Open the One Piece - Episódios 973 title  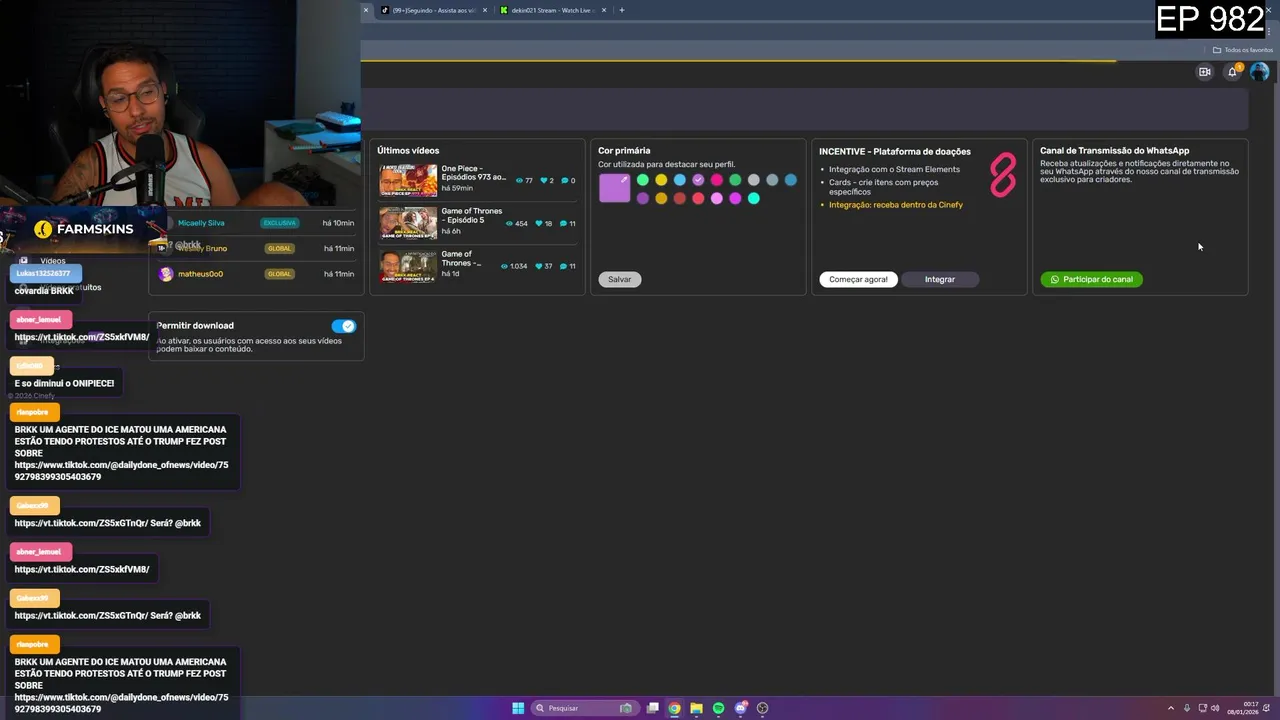pyautogui.click(x=474, y=173)
